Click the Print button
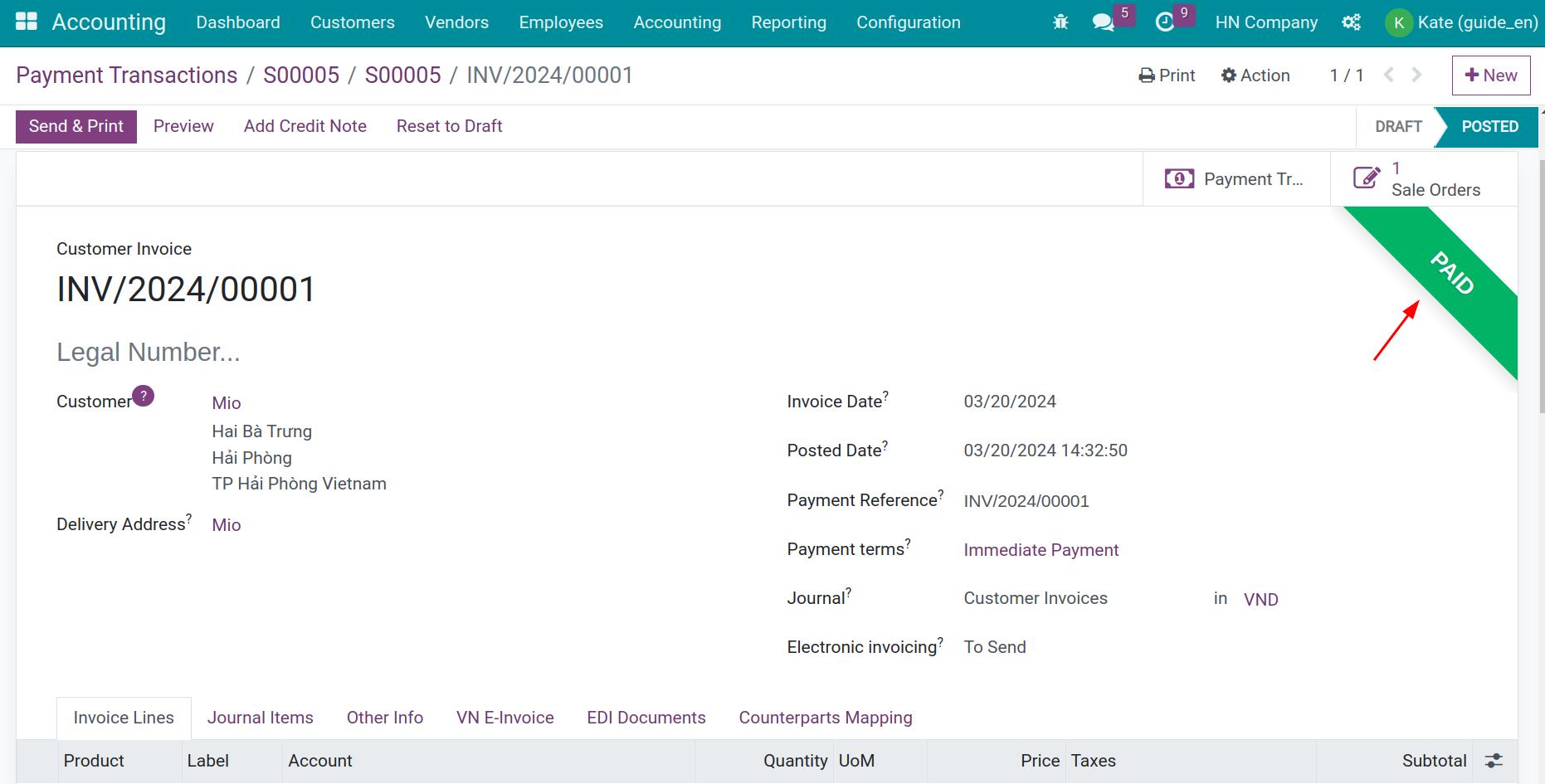 1167,75
